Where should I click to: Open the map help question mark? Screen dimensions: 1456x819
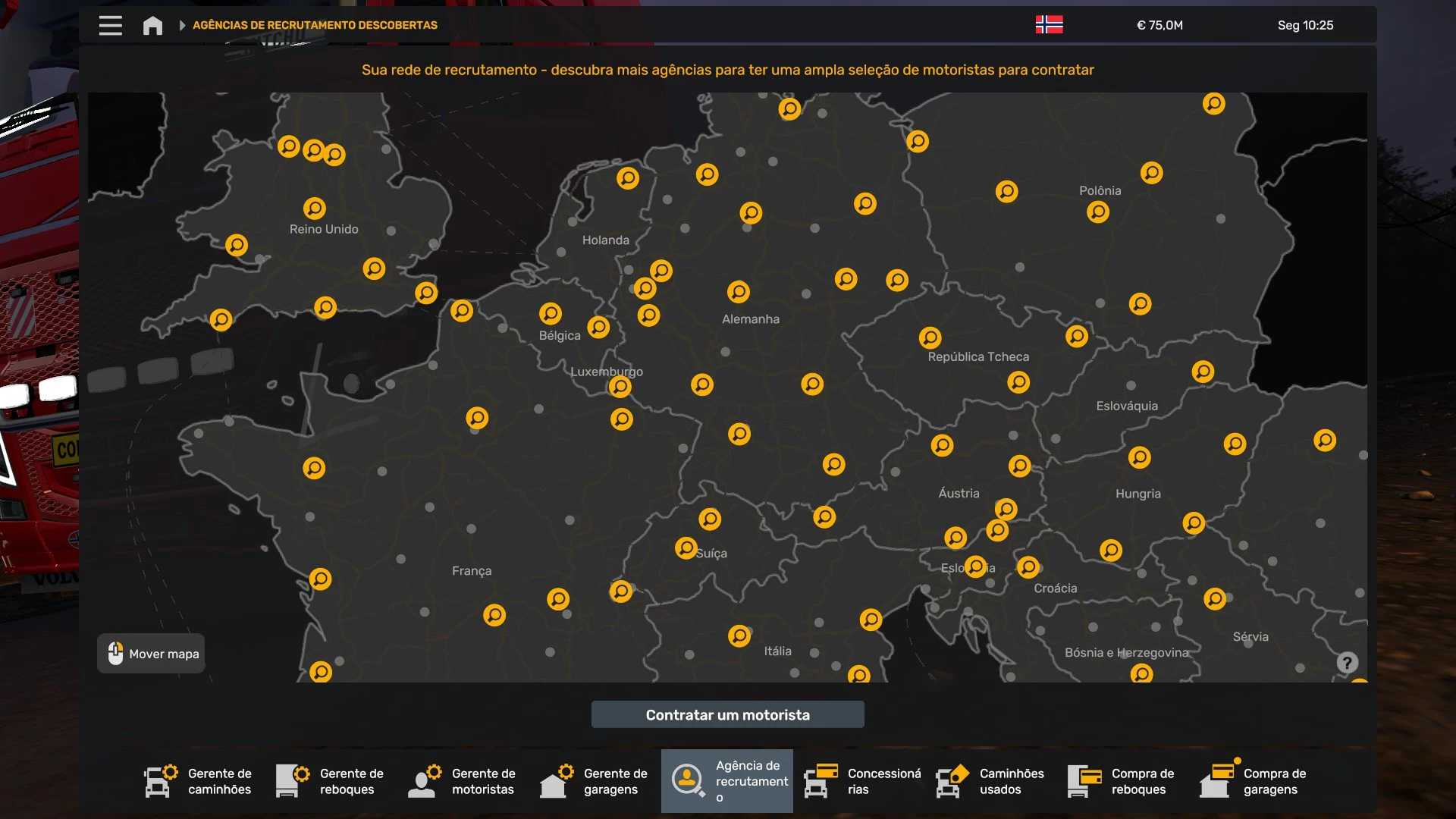tap(1347, 663)
